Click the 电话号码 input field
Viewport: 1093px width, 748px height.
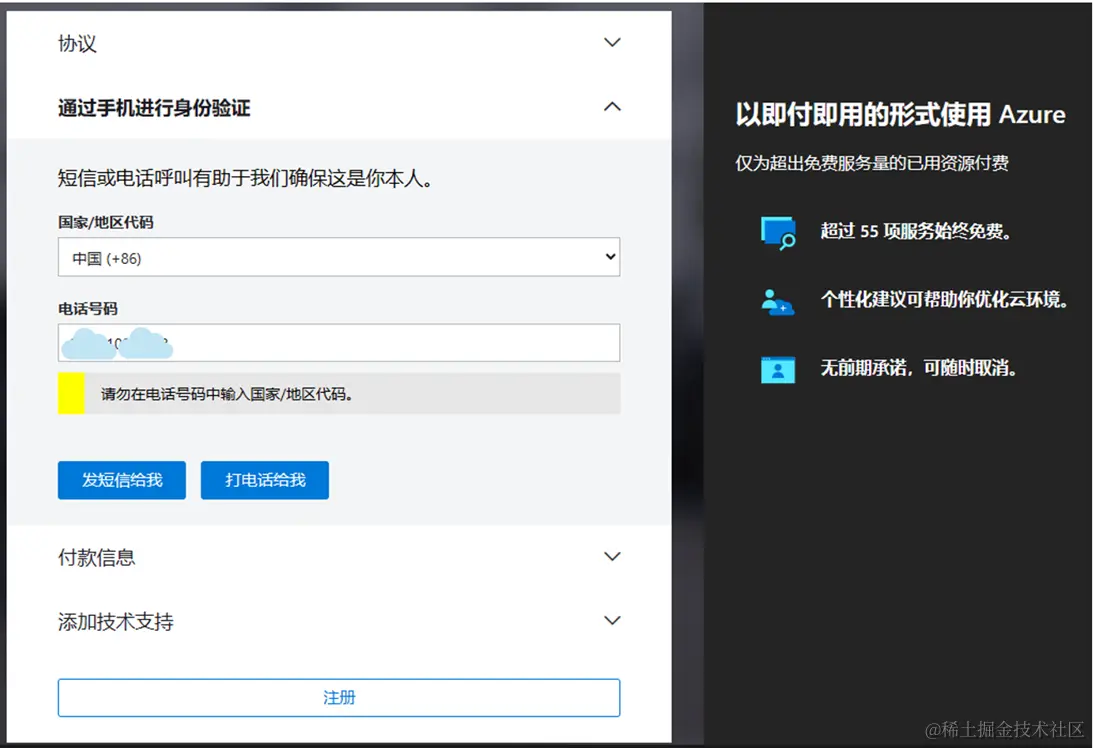tap(339, 342)
